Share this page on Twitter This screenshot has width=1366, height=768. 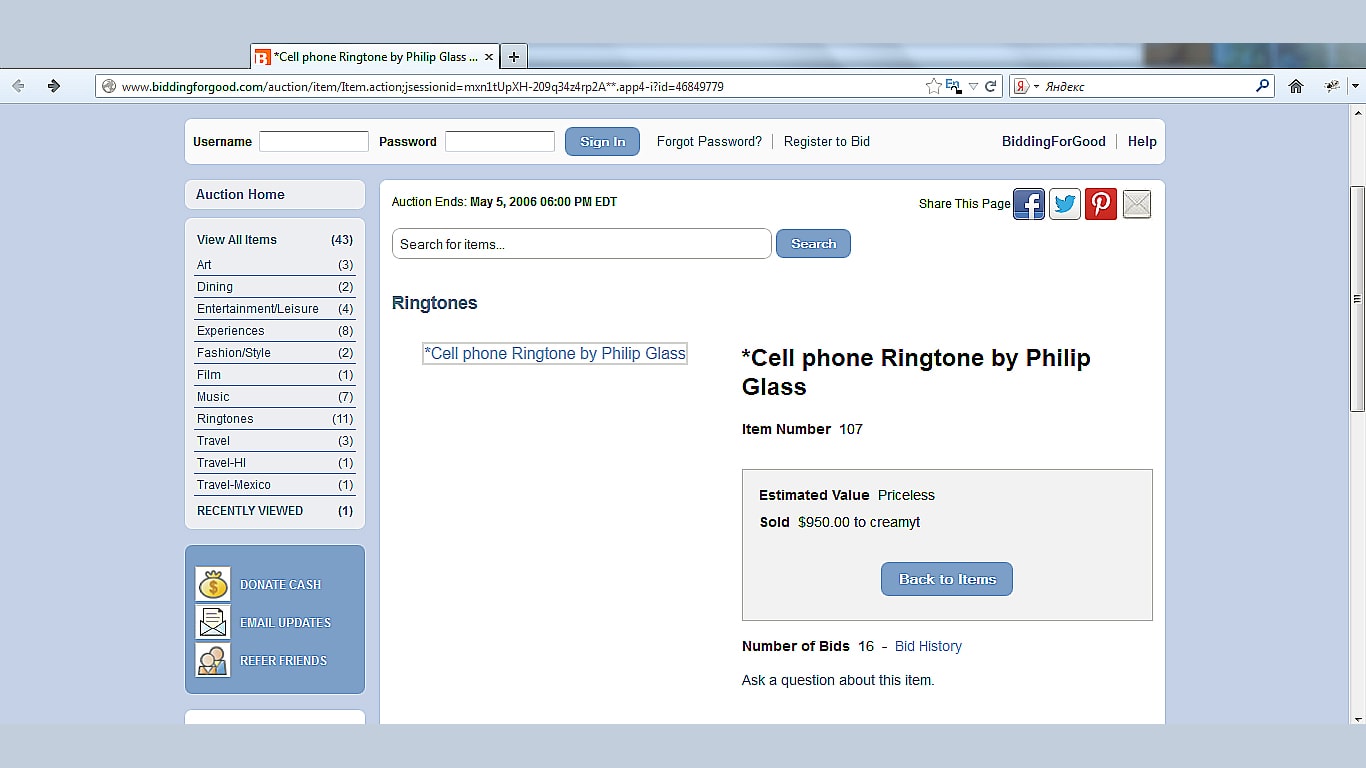click(x=1065, y=204)
